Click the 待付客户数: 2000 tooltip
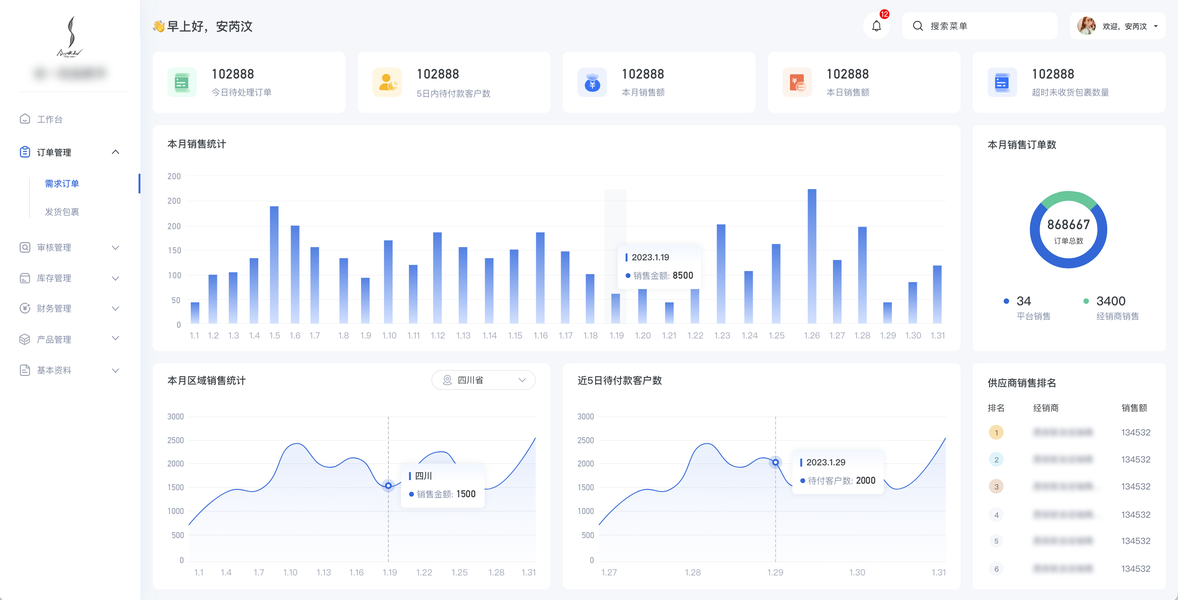The width and height of the screenshot is (1178, 600). 838,472
